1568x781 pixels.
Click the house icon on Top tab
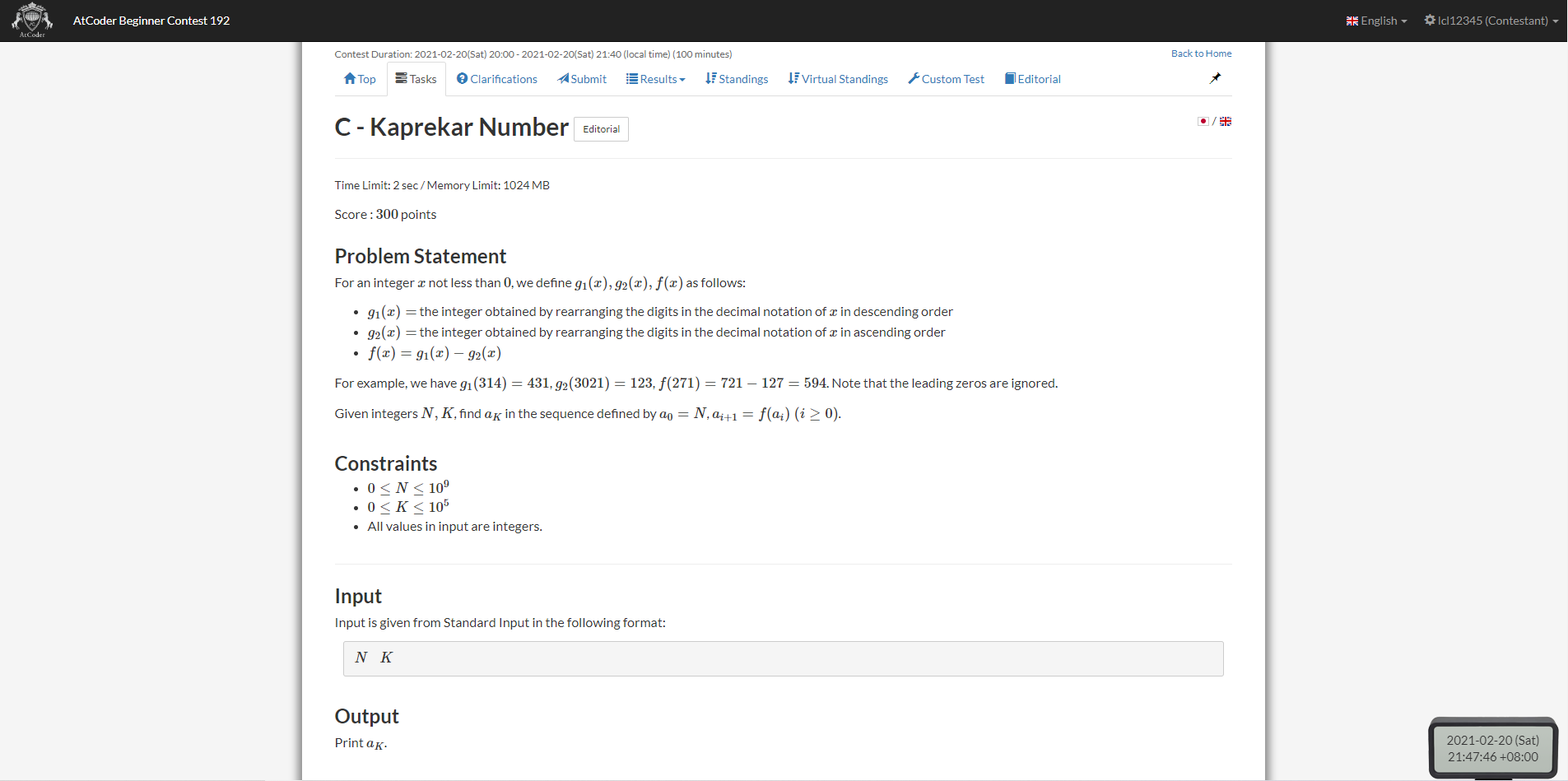pyautogui.click(x=350, y=79)
